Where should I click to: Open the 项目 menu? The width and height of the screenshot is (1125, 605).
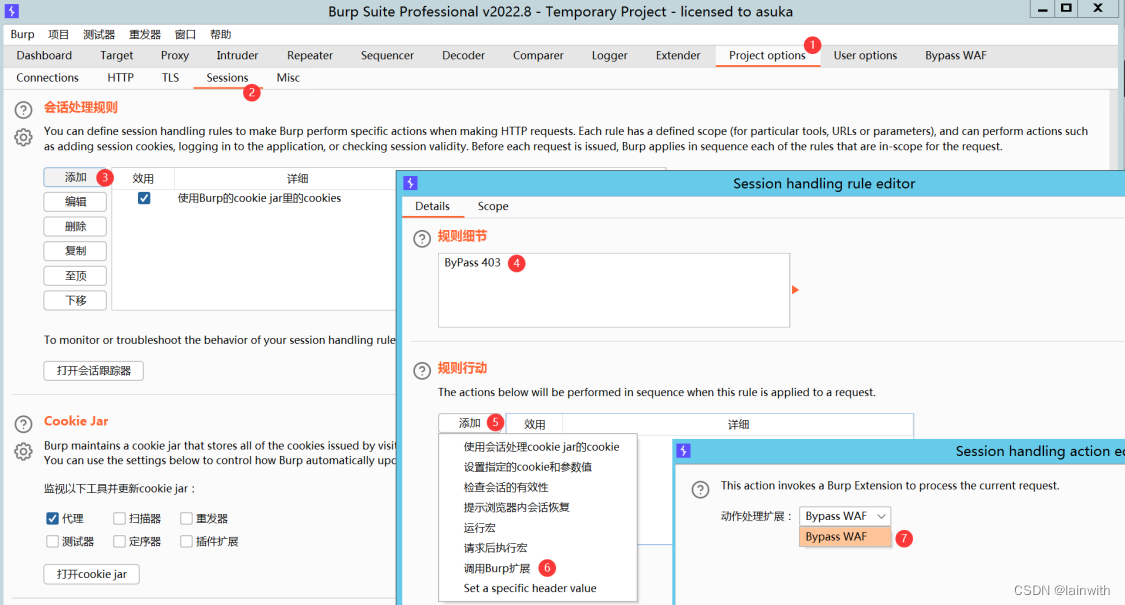(x=58, y=34)
